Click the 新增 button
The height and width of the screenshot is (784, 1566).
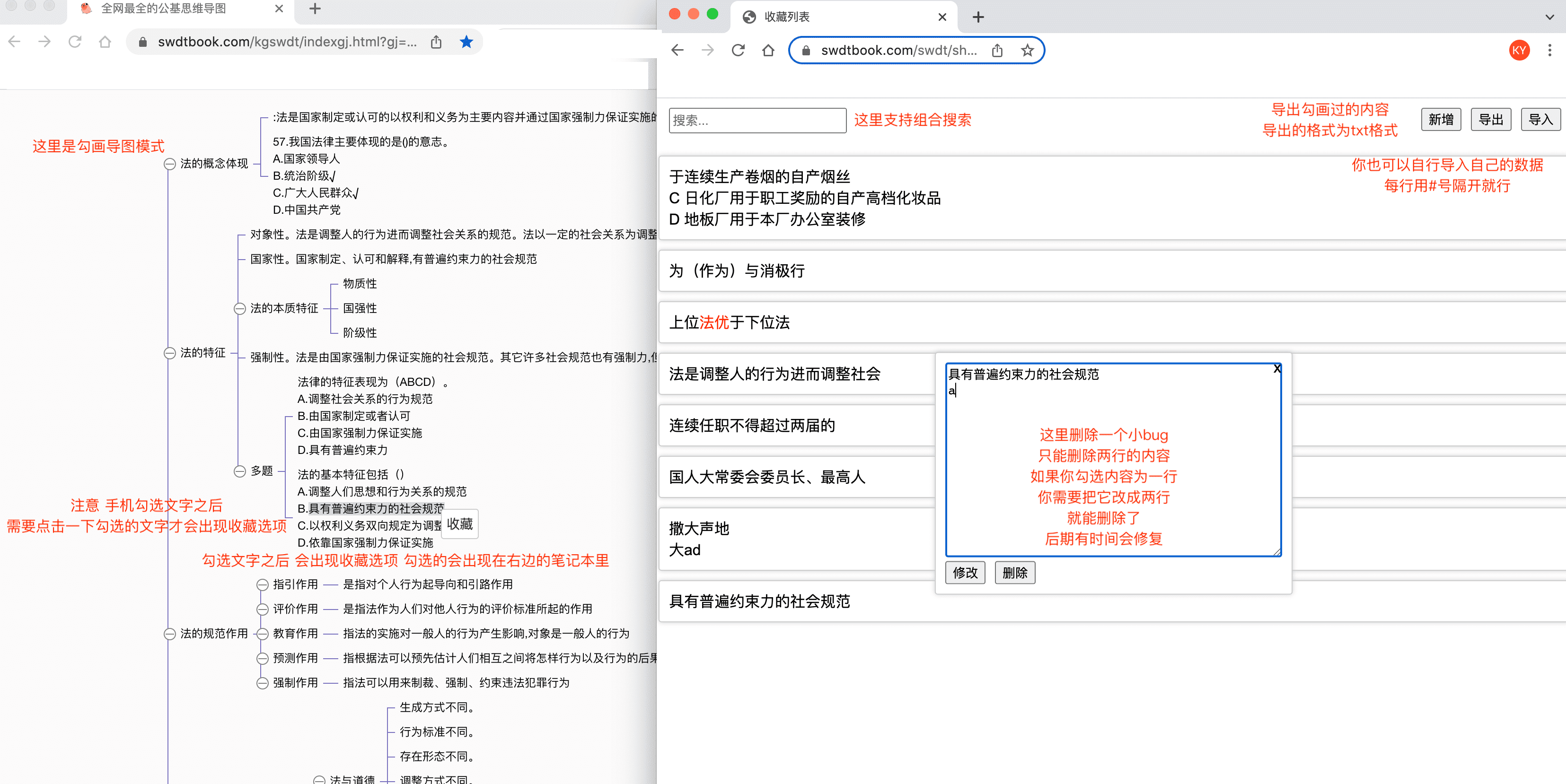pos(1441,119)
